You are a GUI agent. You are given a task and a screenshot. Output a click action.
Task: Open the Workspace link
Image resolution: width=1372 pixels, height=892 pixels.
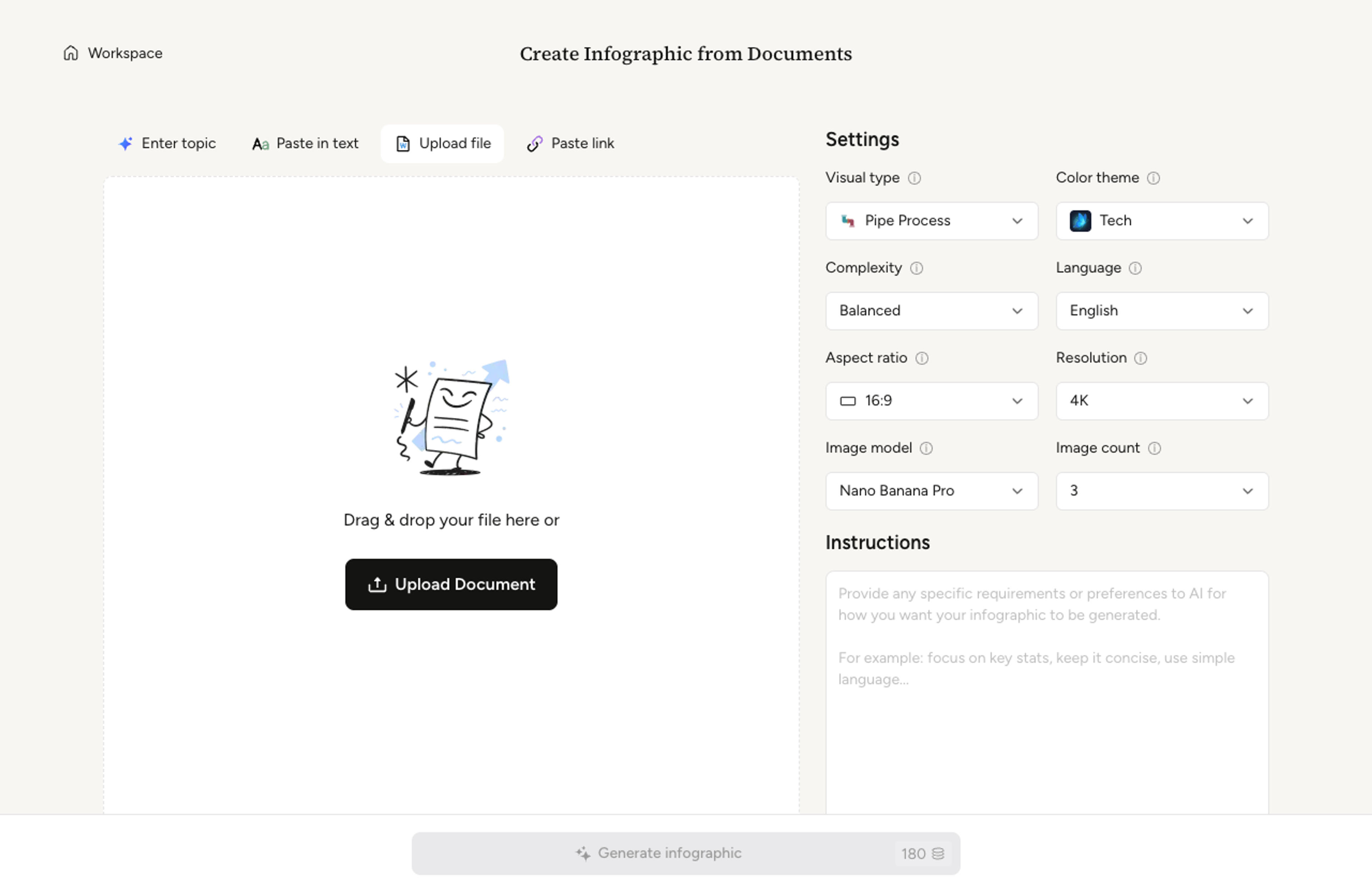113,53
